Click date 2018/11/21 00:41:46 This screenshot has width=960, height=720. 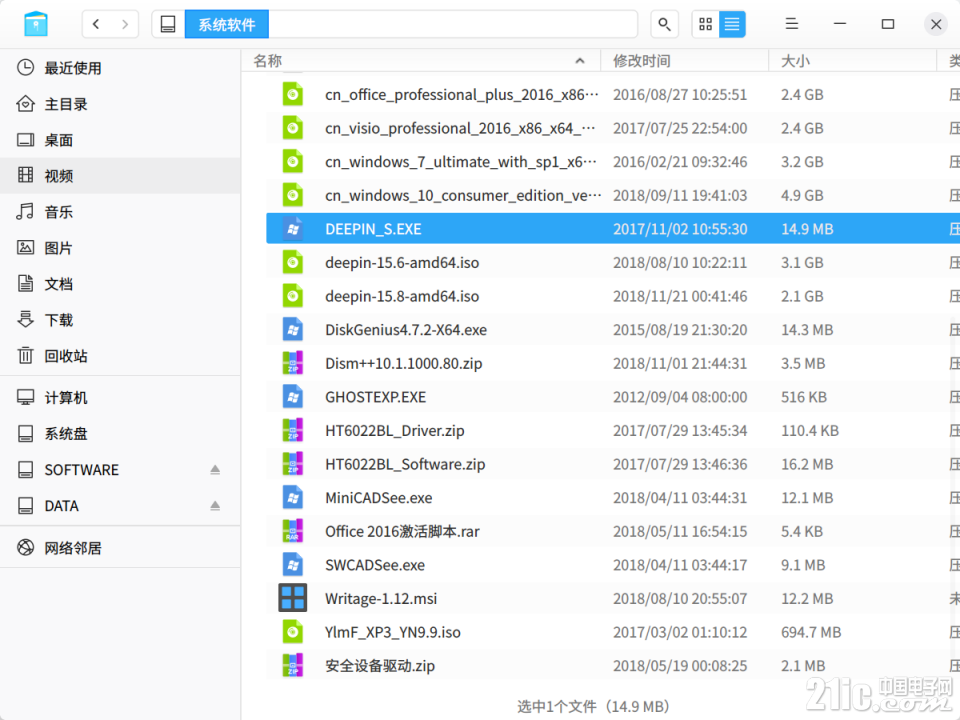680,296
